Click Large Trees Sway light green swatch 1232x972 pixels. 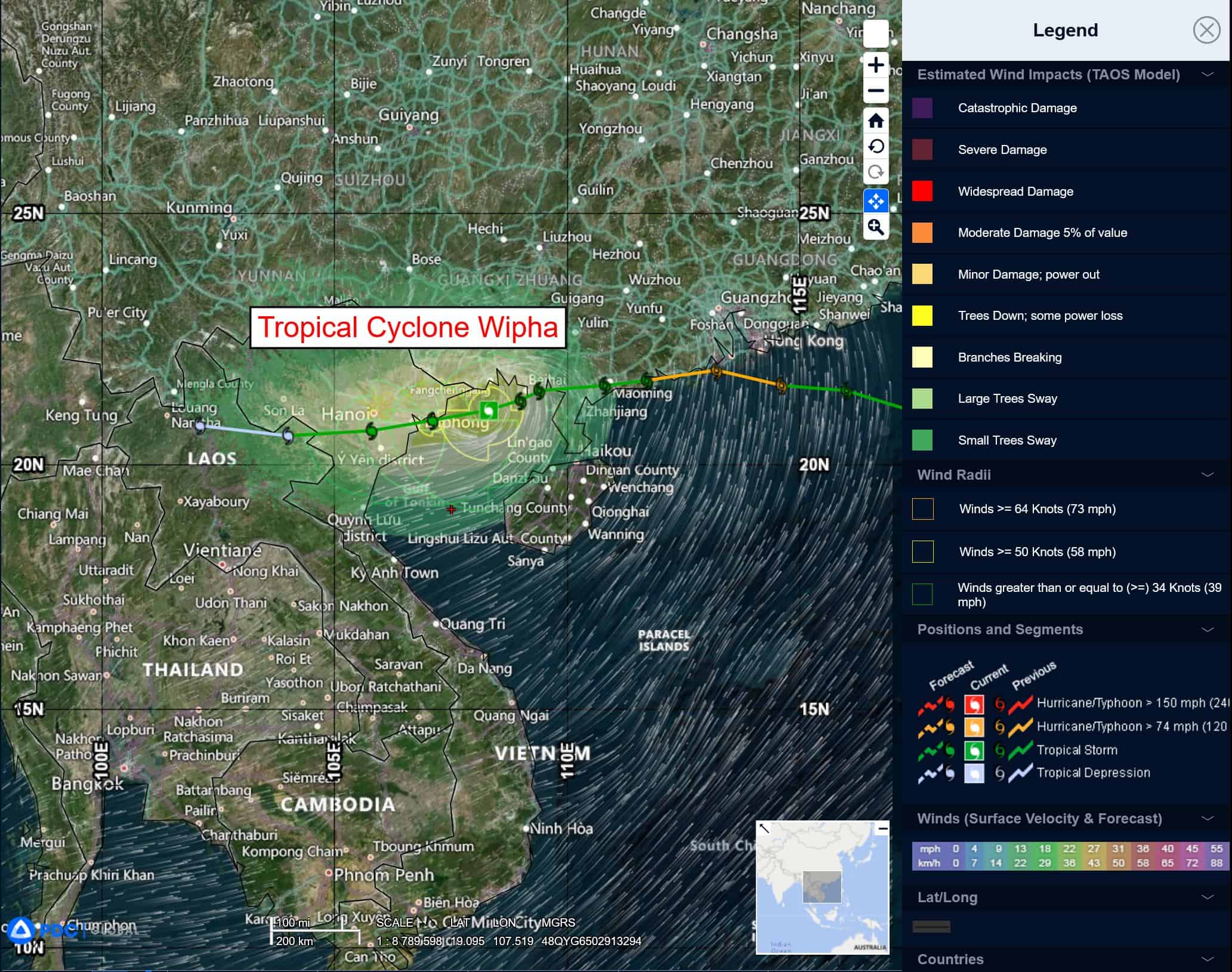pyautogui.click(x=922, y=399)
